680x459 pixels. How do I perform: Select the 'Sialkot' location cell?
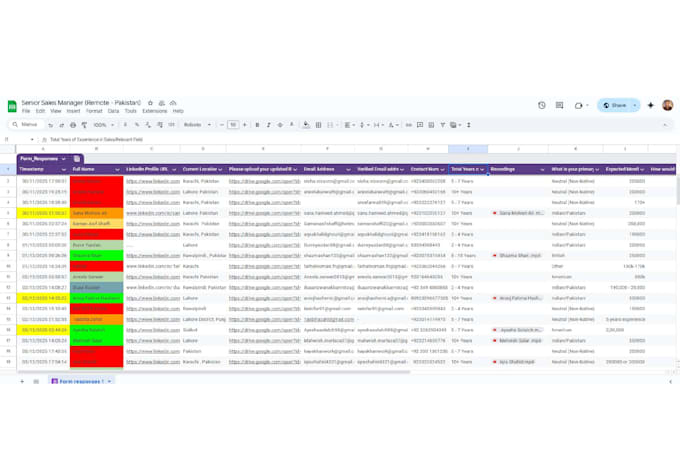point(203,330)
